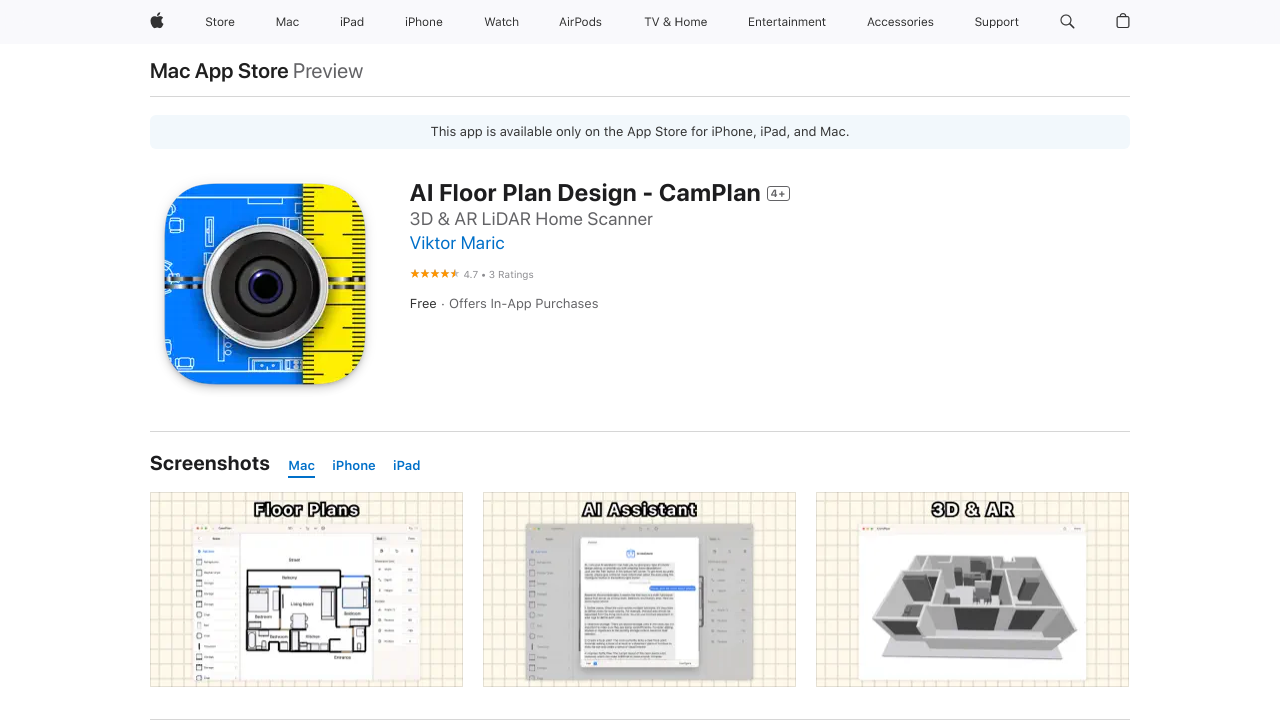Open the iPhone nav menu item

(x=424, y=22)
